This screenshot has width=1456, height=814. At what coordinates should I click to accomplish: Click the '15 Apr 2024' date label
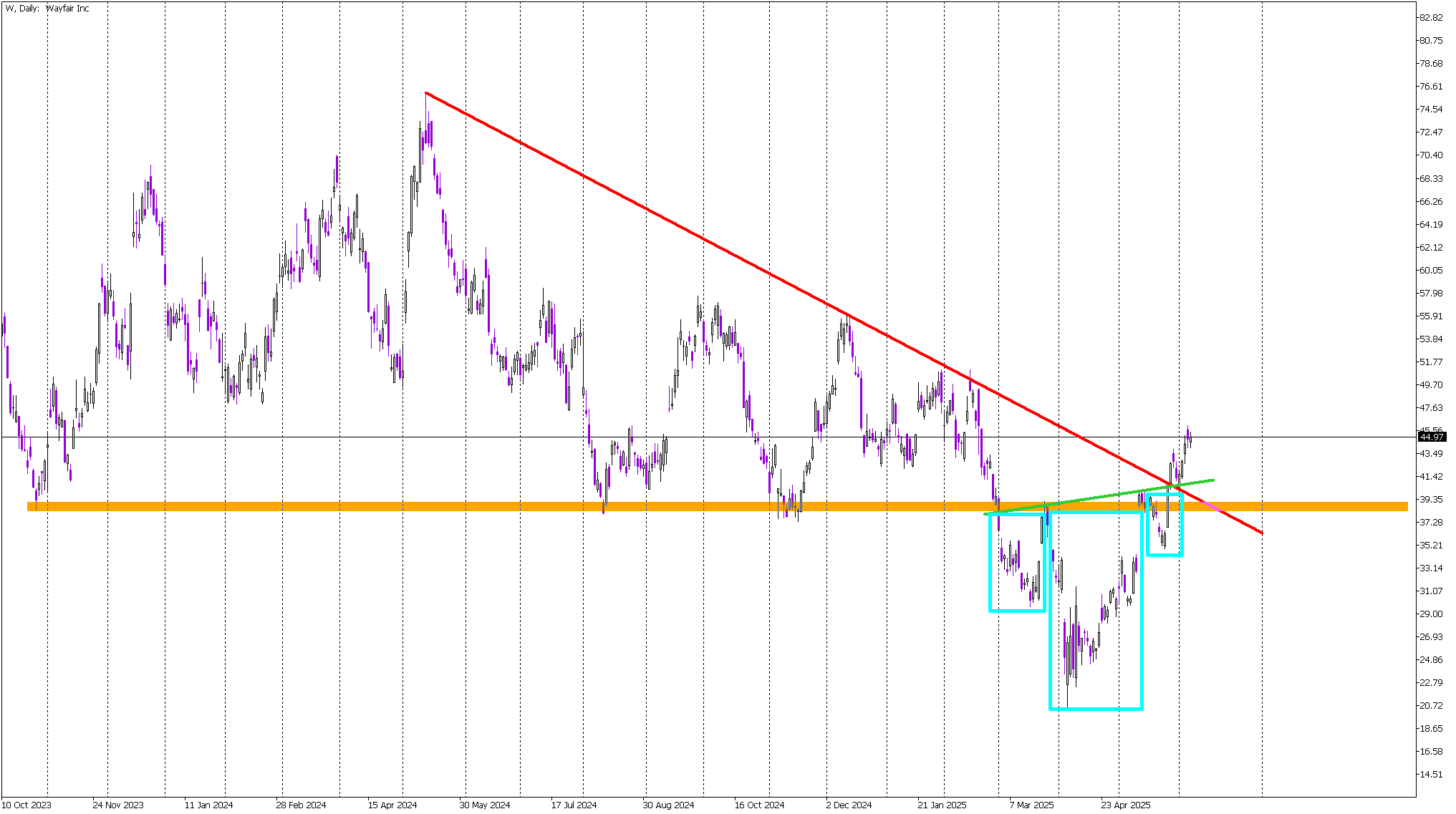tap(392, 805)
